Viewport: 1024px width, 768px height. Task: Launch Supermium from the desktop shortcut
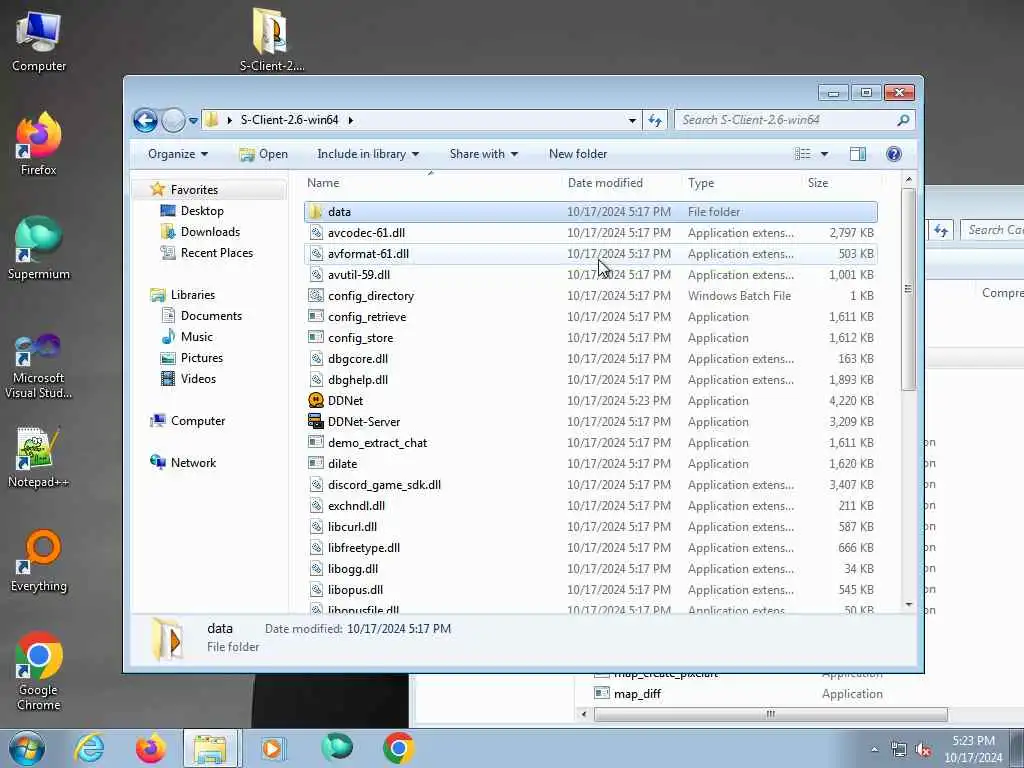[x=39, y=248]
